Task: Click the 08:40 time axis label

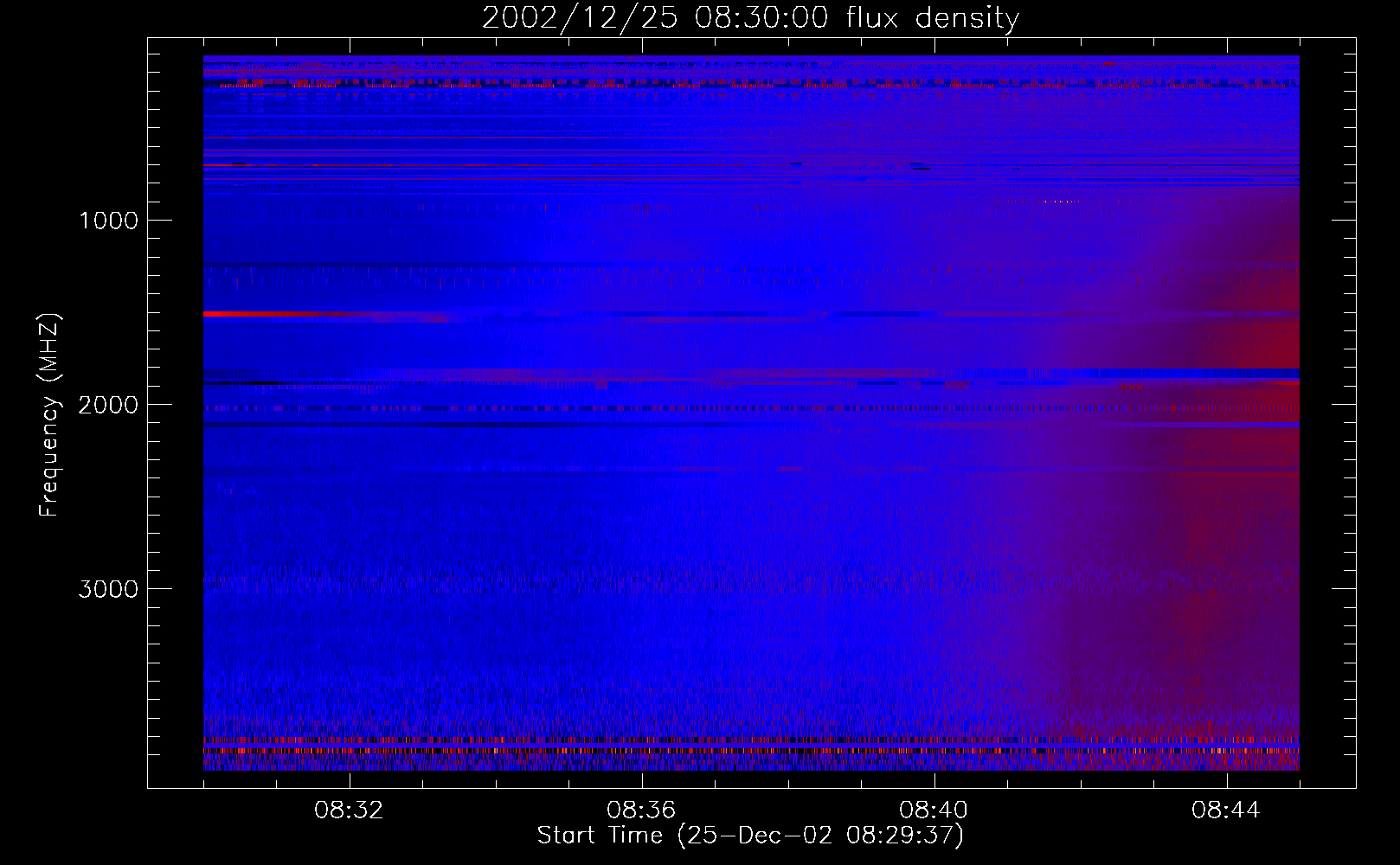Action: tap(934, 811)
